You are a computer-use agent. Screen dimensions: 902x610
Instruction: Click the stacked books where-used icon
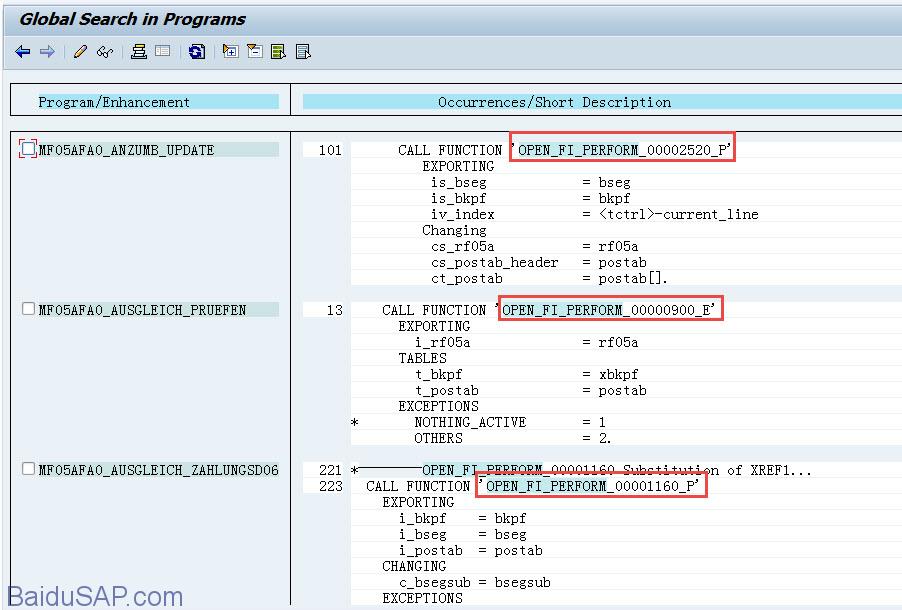139,52
